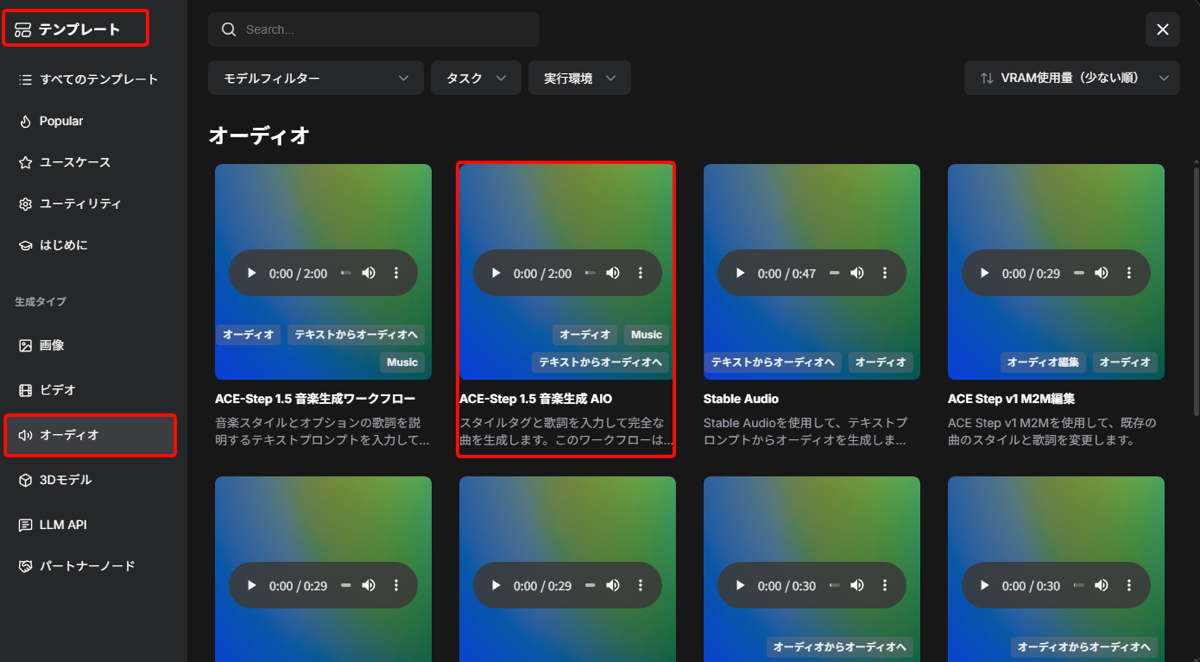Click the オーディオ tag on Stable Audio card
Screen dimensions: 1200x662
coord(881,362)
